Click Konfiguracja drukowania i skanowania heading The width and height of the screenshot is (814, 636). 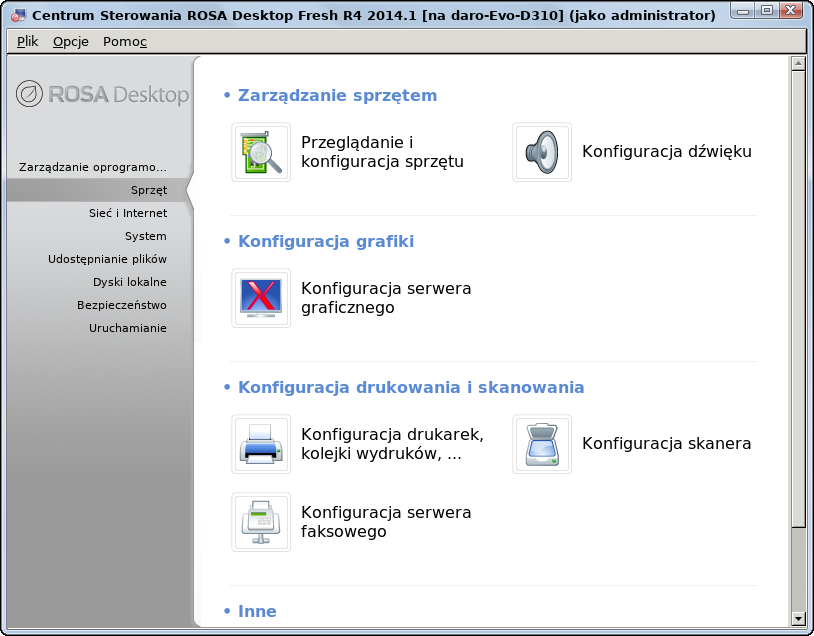coord(411,387)
